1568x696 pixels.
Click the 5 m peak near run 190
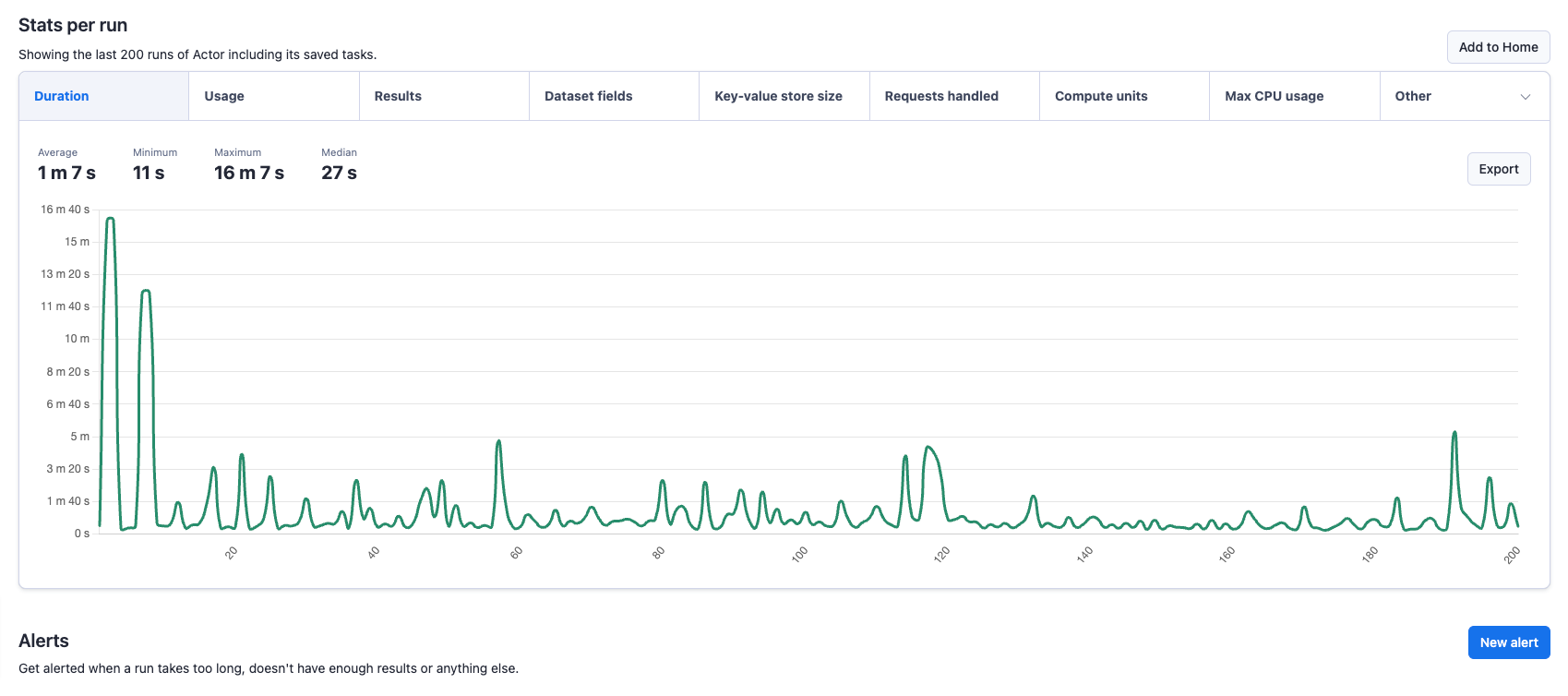1454,433
